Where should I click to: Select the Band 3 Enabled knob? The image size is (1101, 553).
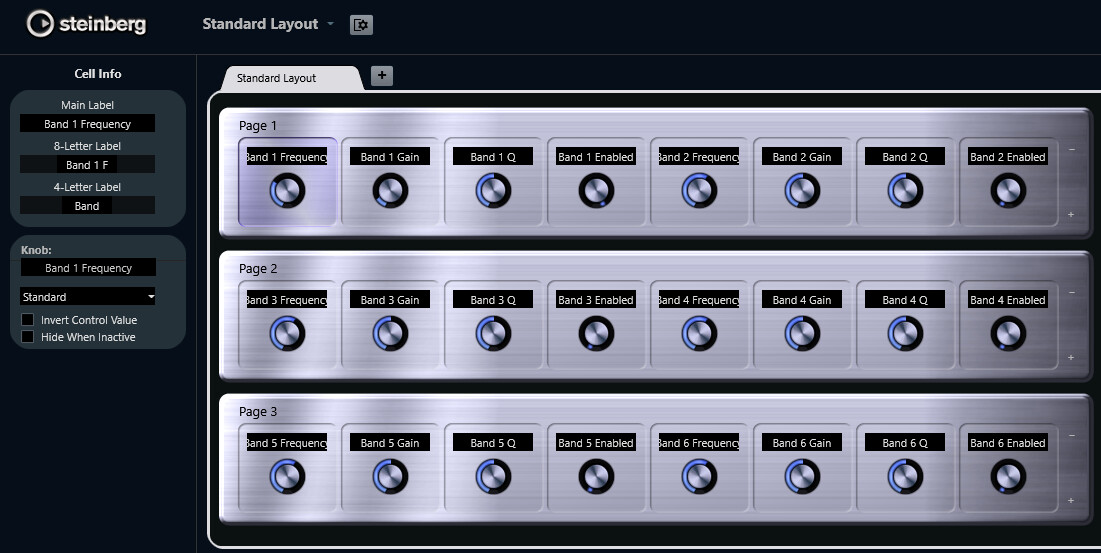(x=596, y=333)
